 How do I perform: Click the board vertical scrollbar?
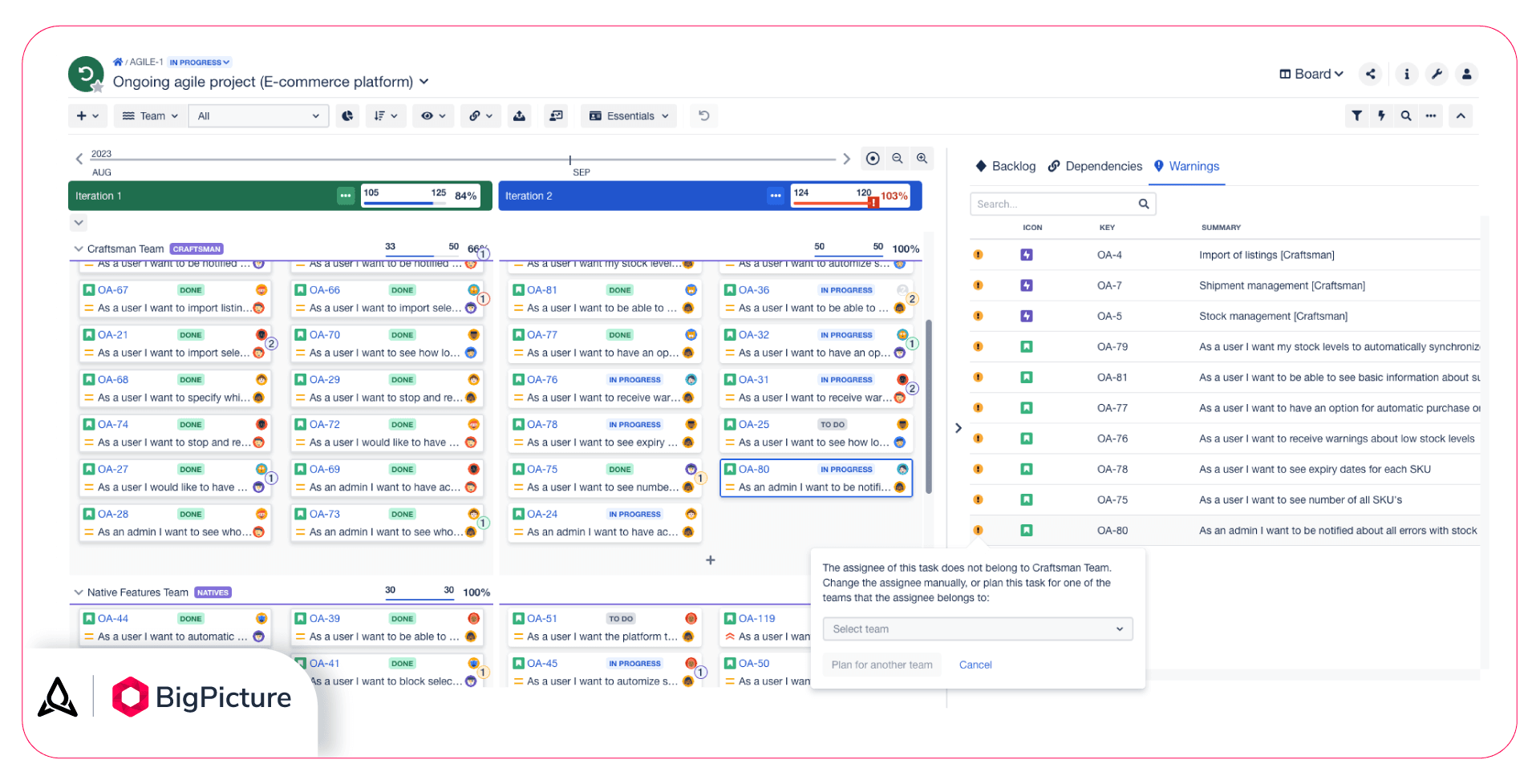point(929,406)
